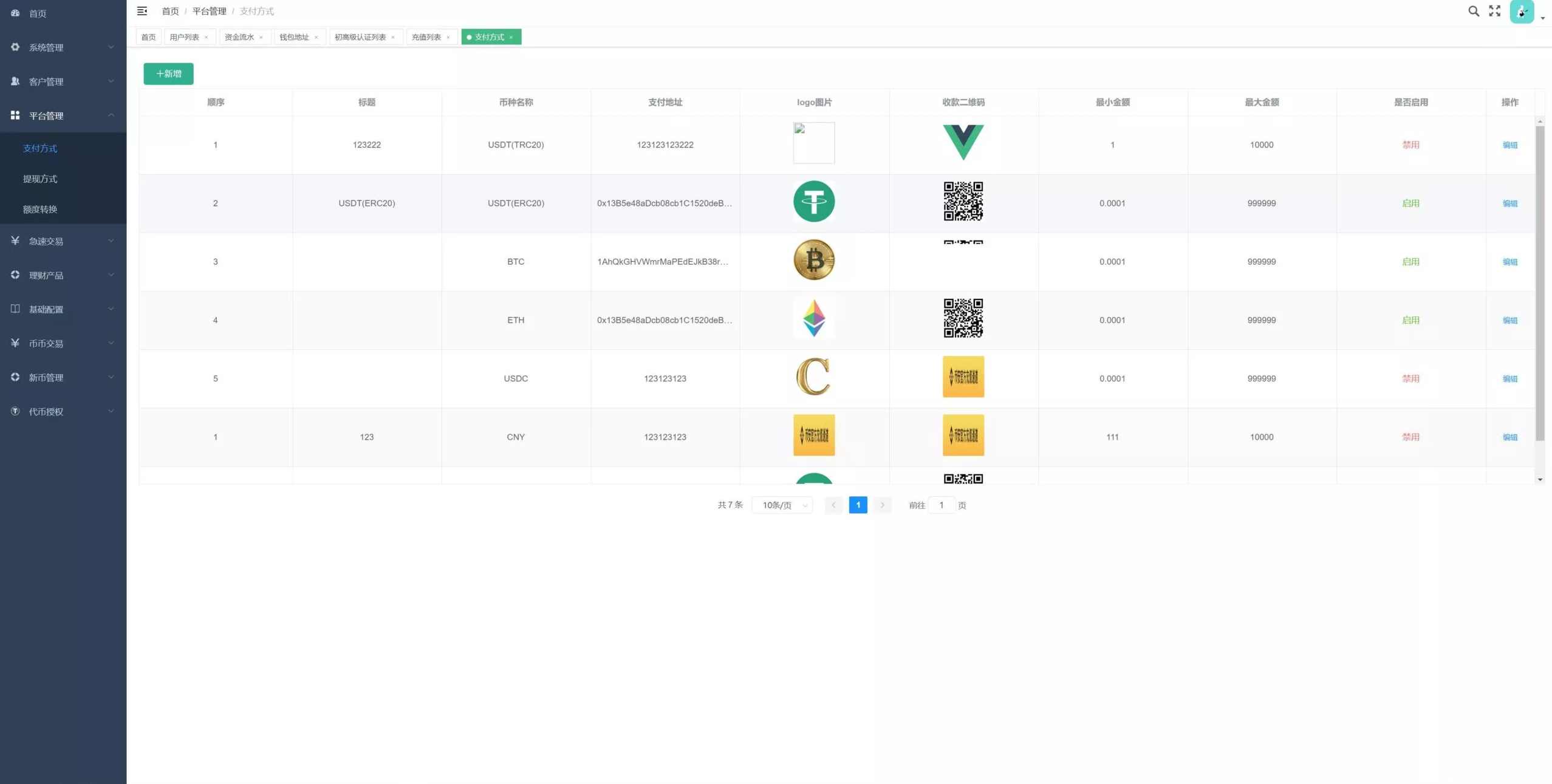
Task: Click 编辑 link for BTC row
Action: point(1509,262)
